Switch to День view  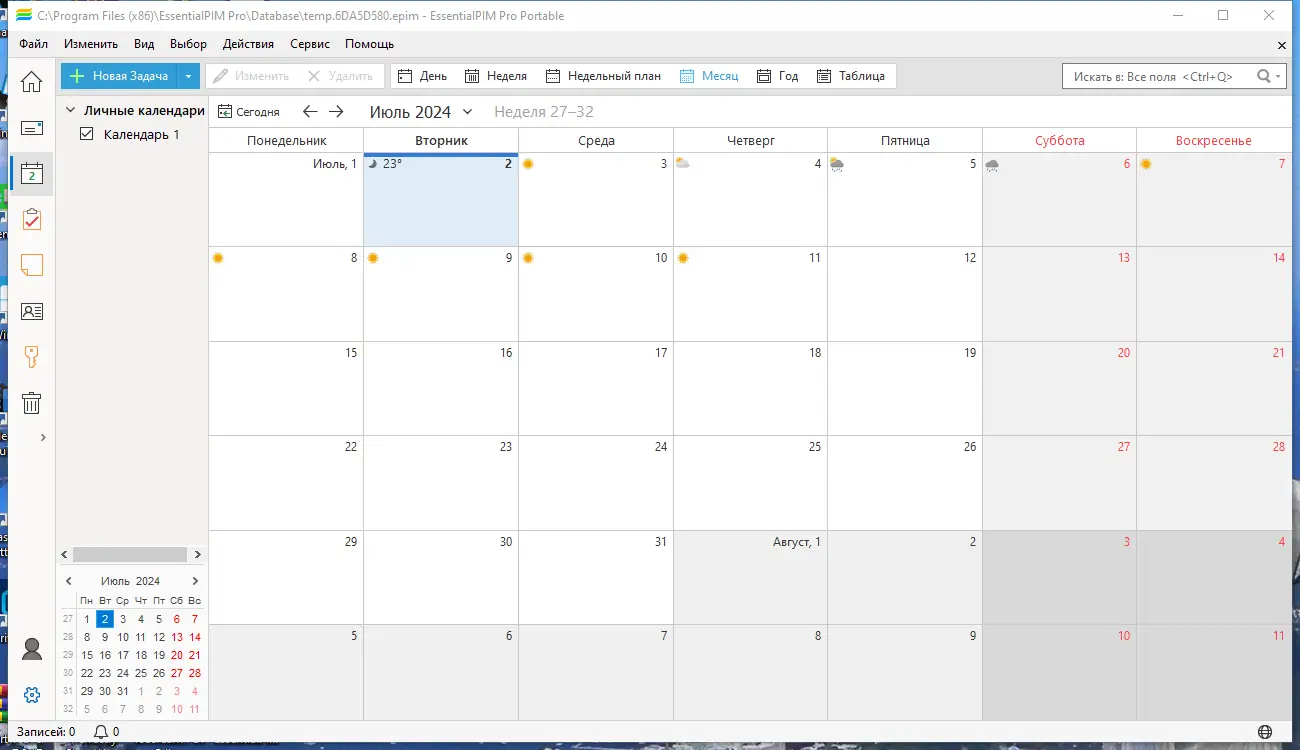pos(423,76)
